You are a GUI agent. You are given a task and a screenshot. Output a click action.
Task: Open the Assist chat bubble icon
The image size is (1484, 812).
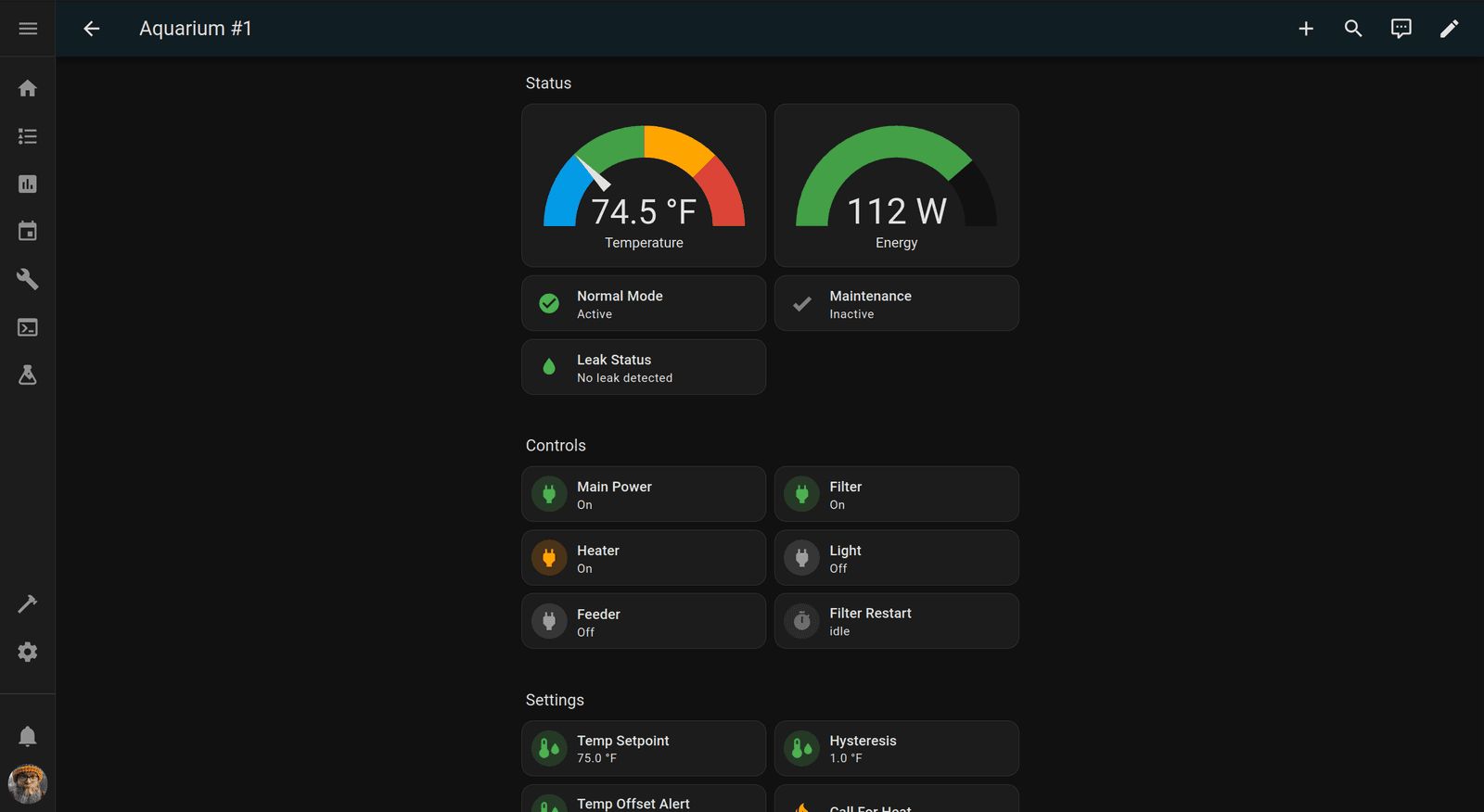click(1401, 29)
